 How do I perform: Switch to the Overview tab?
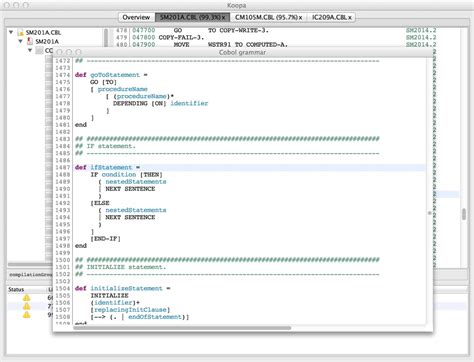[136, 17]
